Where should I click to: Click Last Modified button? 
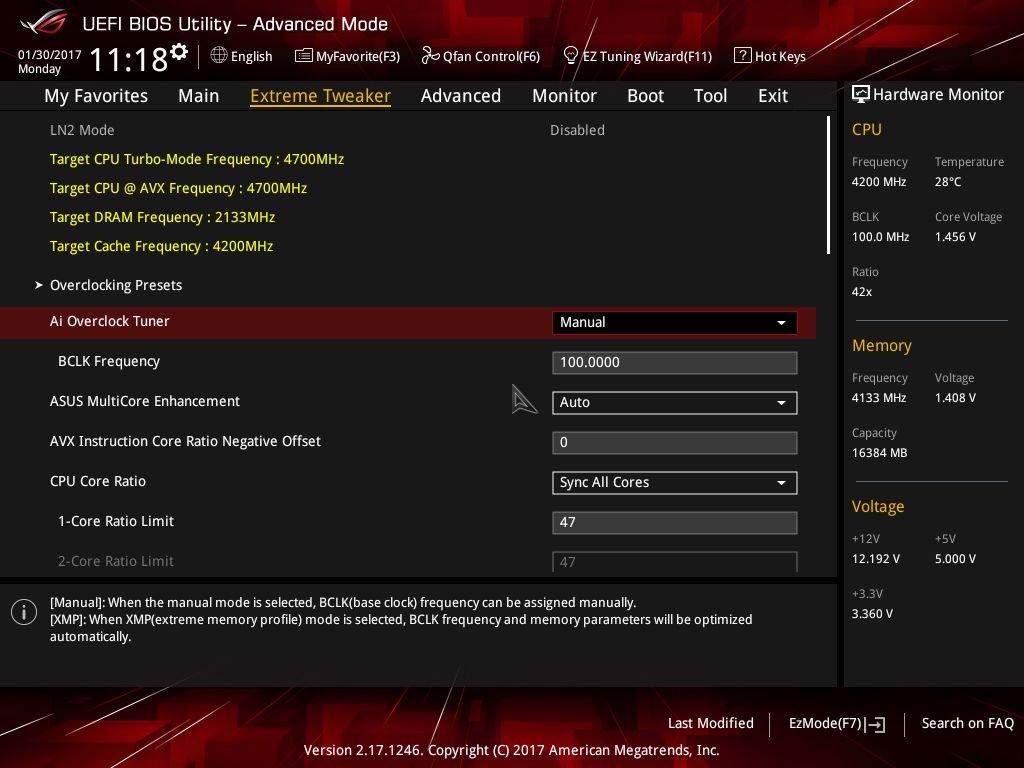711,723
